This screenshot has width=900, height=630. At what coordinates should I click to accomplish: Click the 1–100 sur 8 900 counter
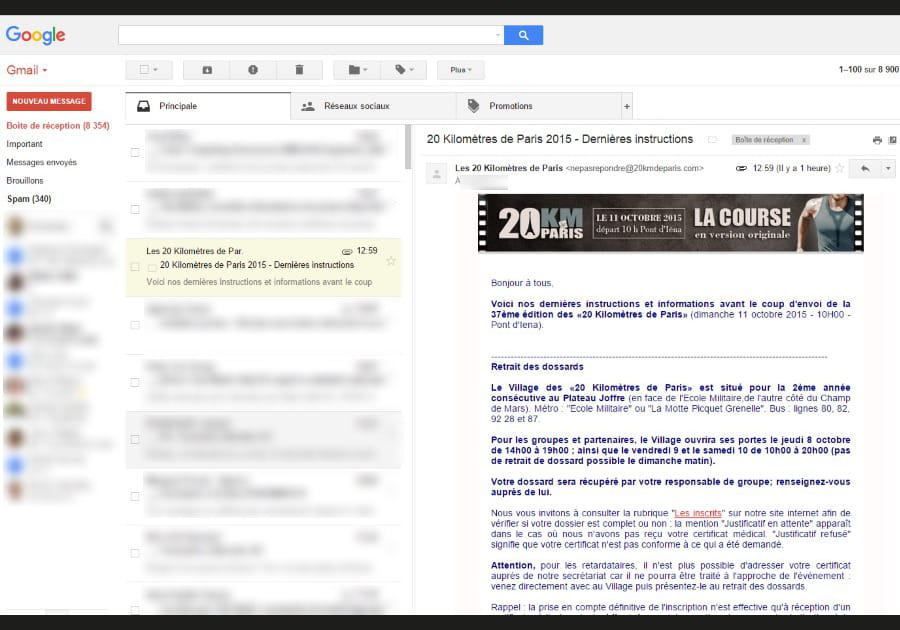pyautogui.click(x=868, y=69)
